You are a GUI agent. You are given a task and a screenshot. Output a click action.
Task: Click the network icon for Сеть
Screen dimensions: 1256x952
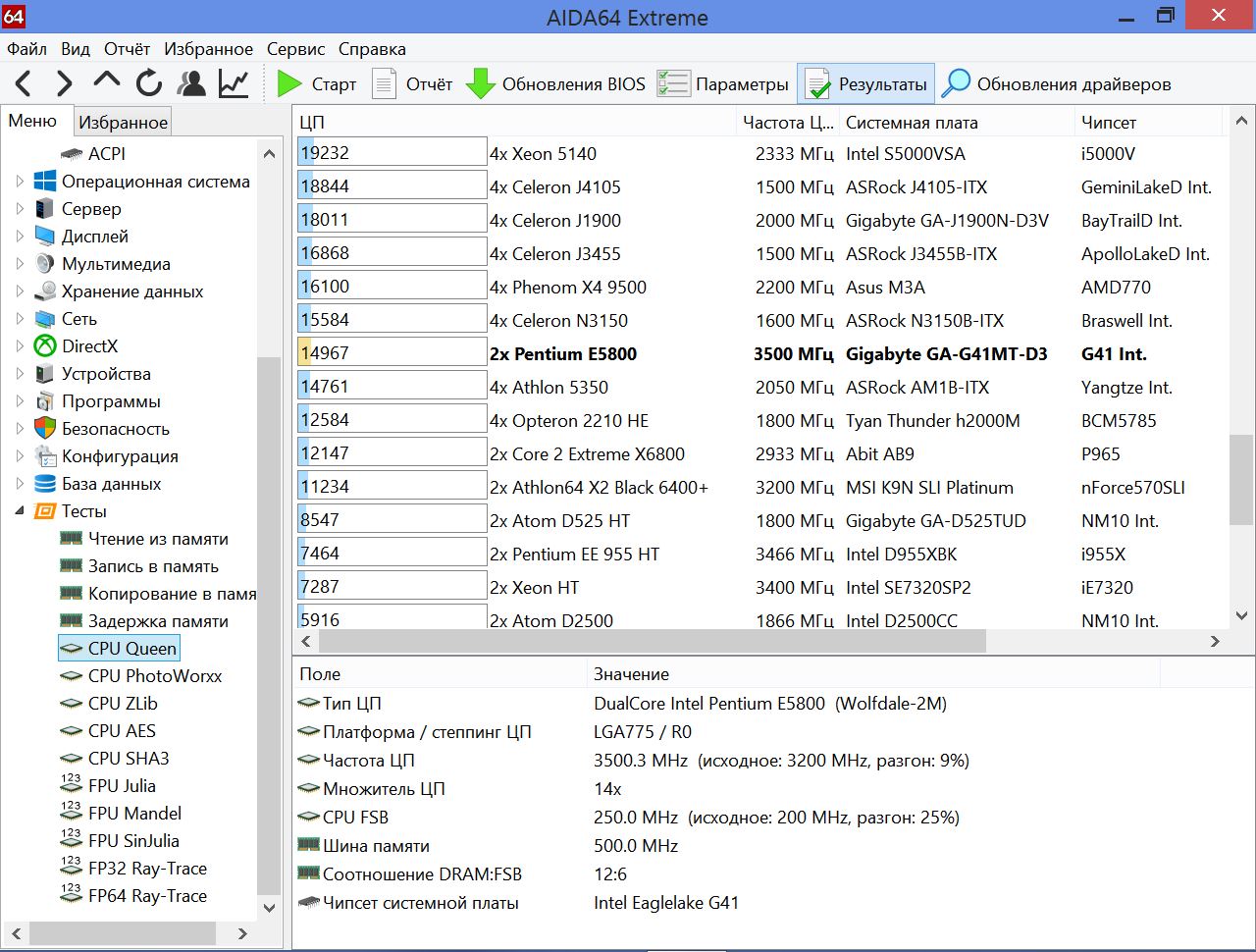[45, 319]
